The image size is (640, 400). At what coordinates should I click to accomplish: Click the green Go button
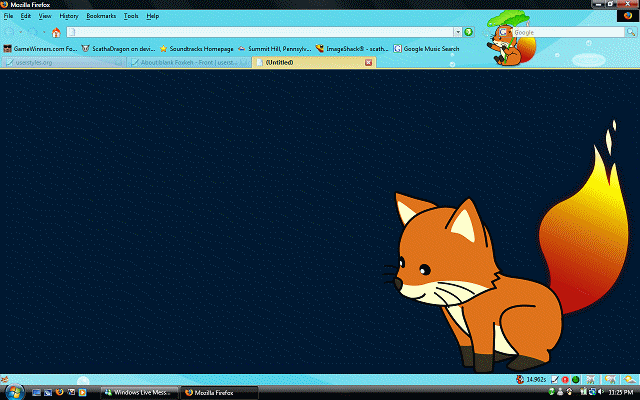(469, 32)
